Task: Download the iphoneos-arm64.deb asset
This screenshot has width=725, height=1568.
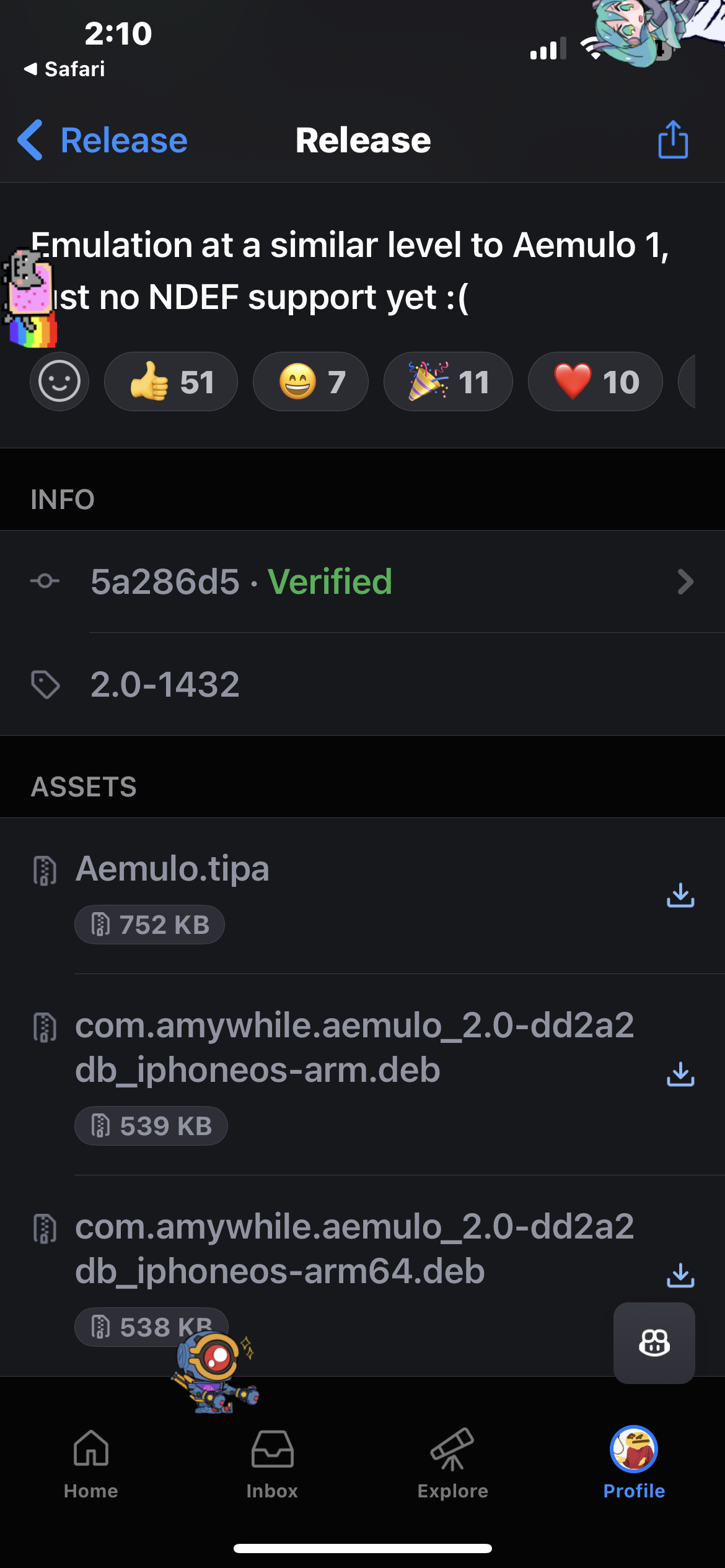Action: [x=680, y=1276]
